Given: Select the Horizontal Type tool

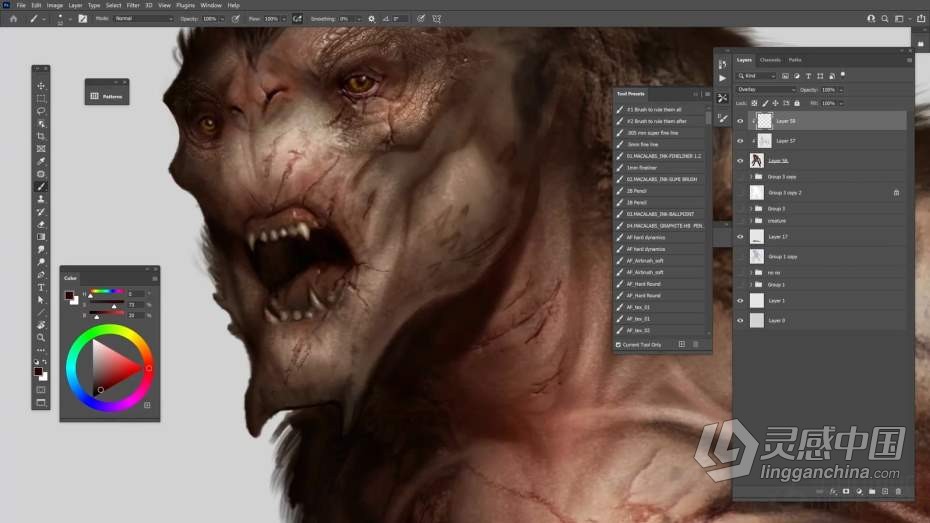Looking at the screenshot, I should (x=41, y=288).
